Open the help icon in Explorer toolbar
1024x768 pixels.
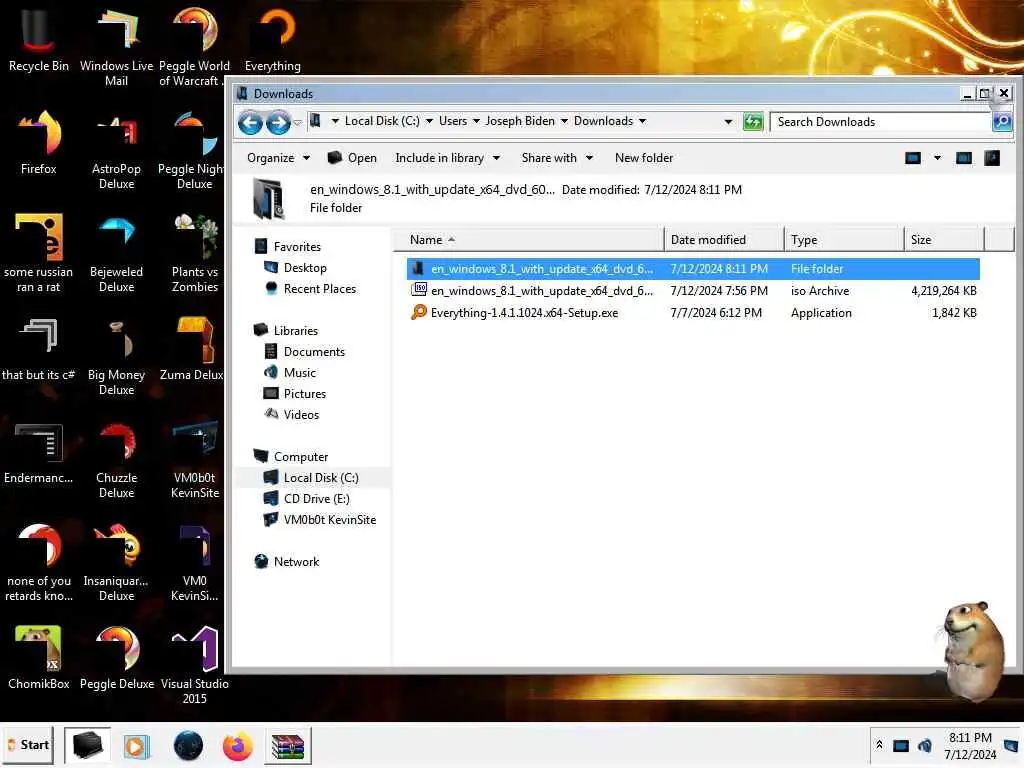point(992,158)
